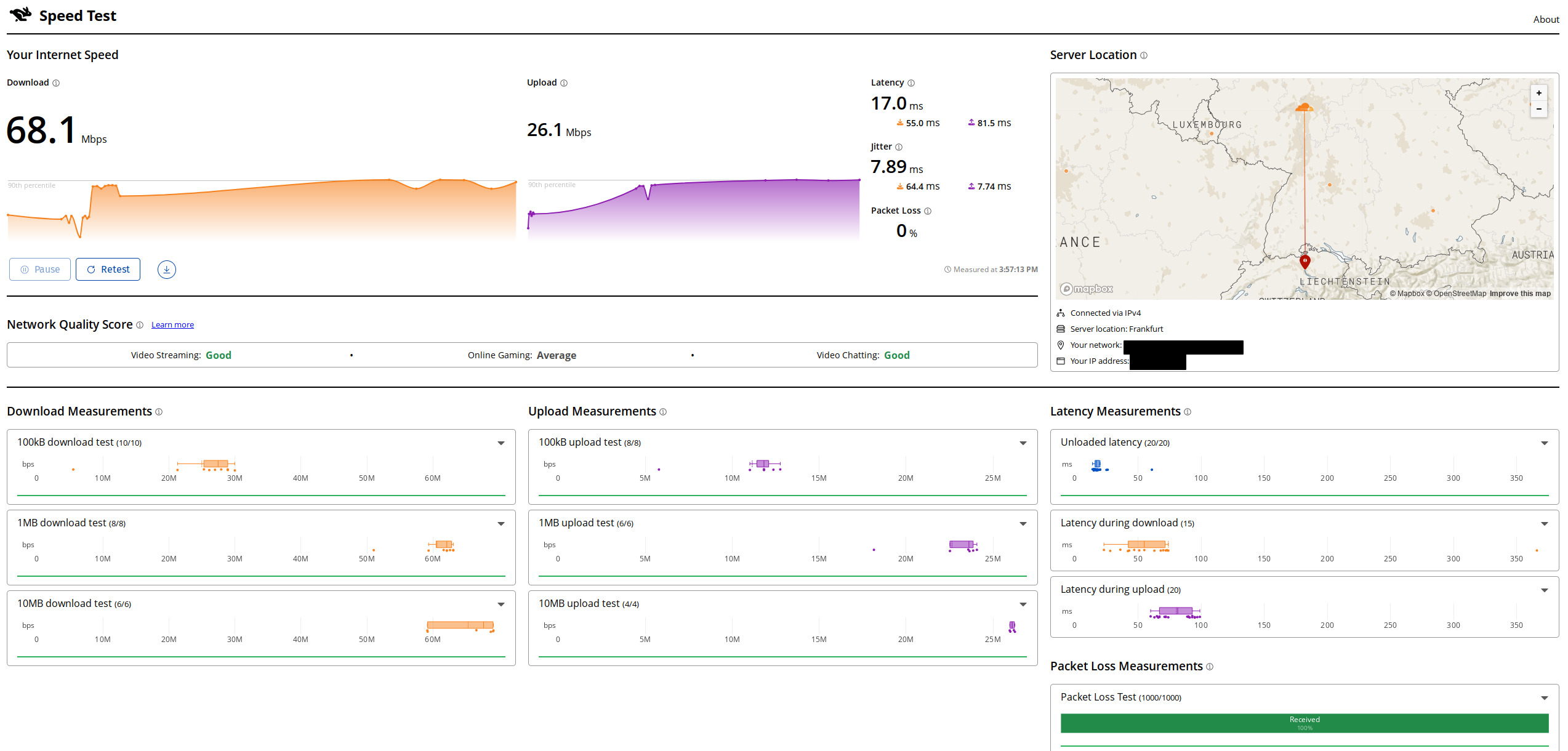
Task: Expand the 1MB upload test panel
Action: (1023, 524)
